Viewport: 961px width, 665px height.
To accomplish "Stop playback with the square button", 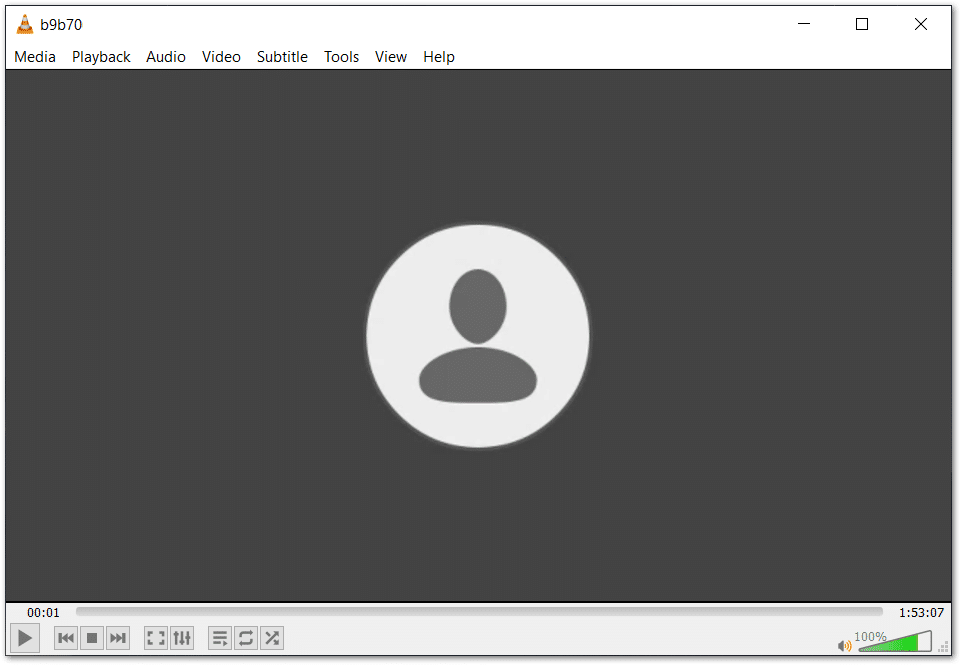I will [92, 638].
